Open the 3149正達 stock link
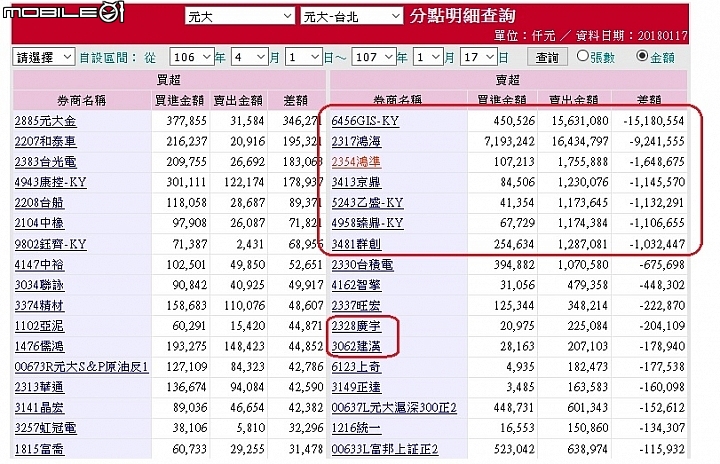This screenshot has height=464, width=720. pos(356,387)
